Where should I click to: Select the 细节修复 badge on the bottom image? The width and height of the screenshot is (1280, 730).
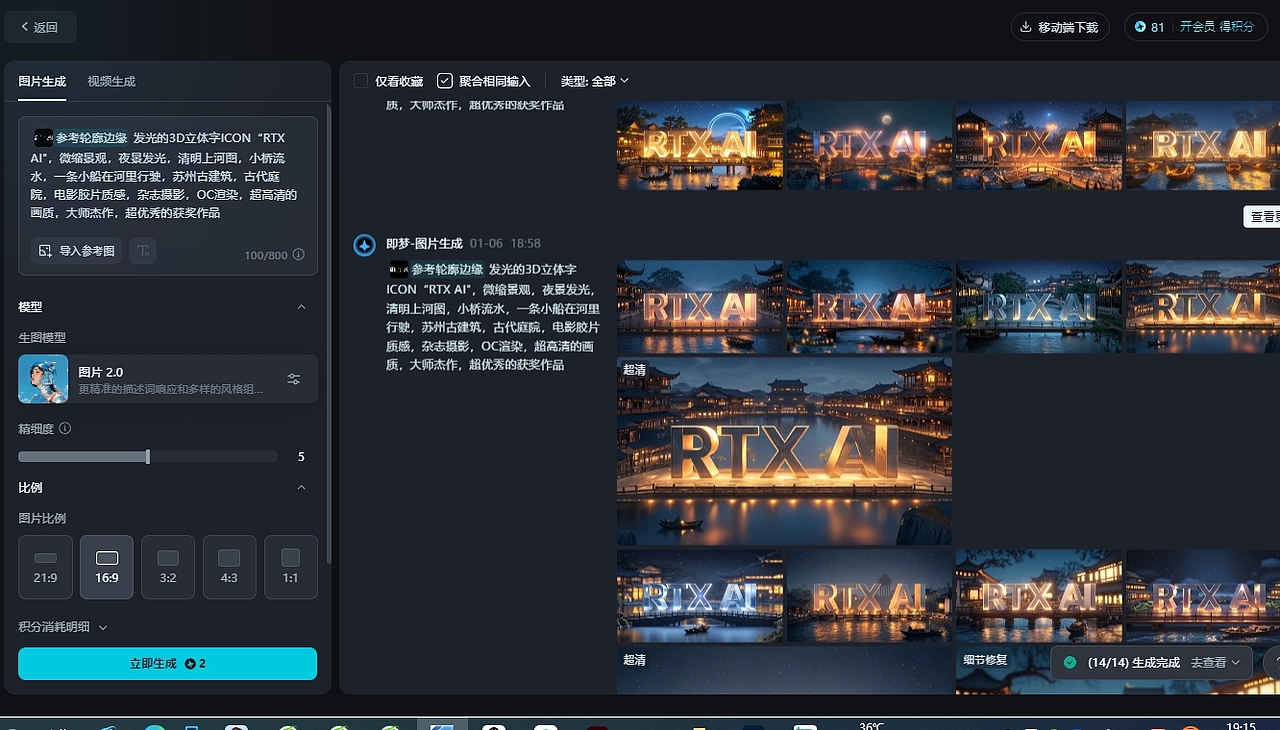(985, 660)
